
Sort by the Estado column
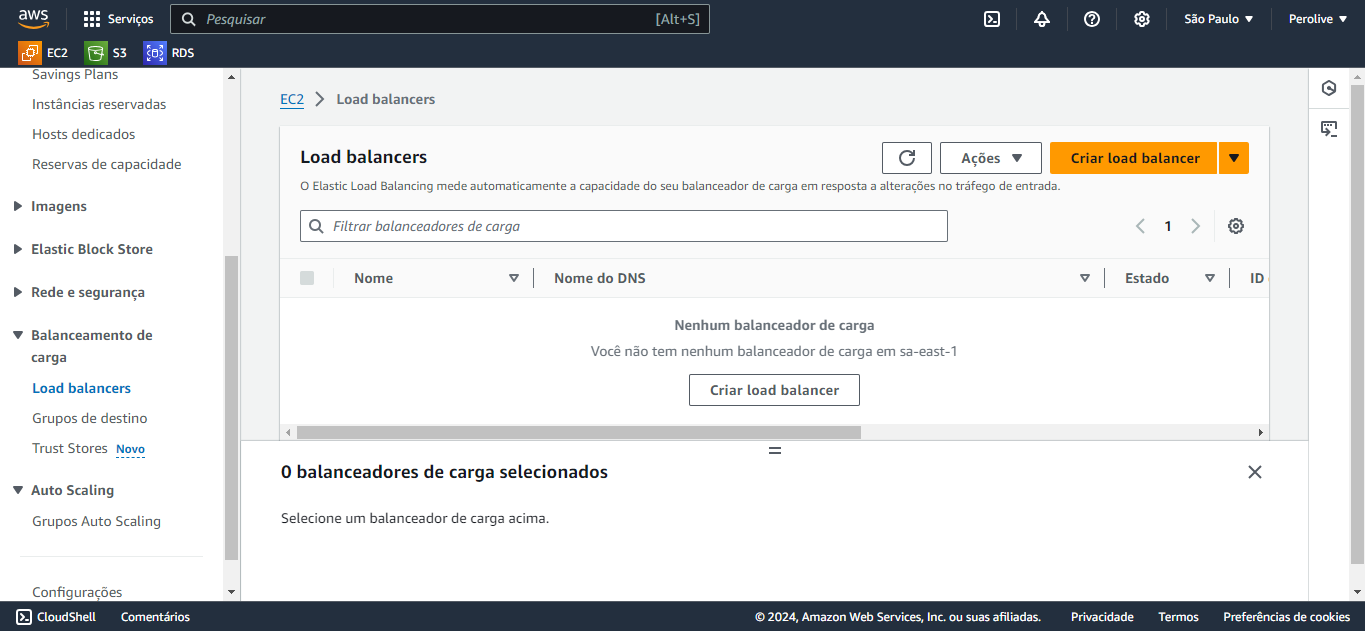pyautogui.click(x=1210, y=278)
